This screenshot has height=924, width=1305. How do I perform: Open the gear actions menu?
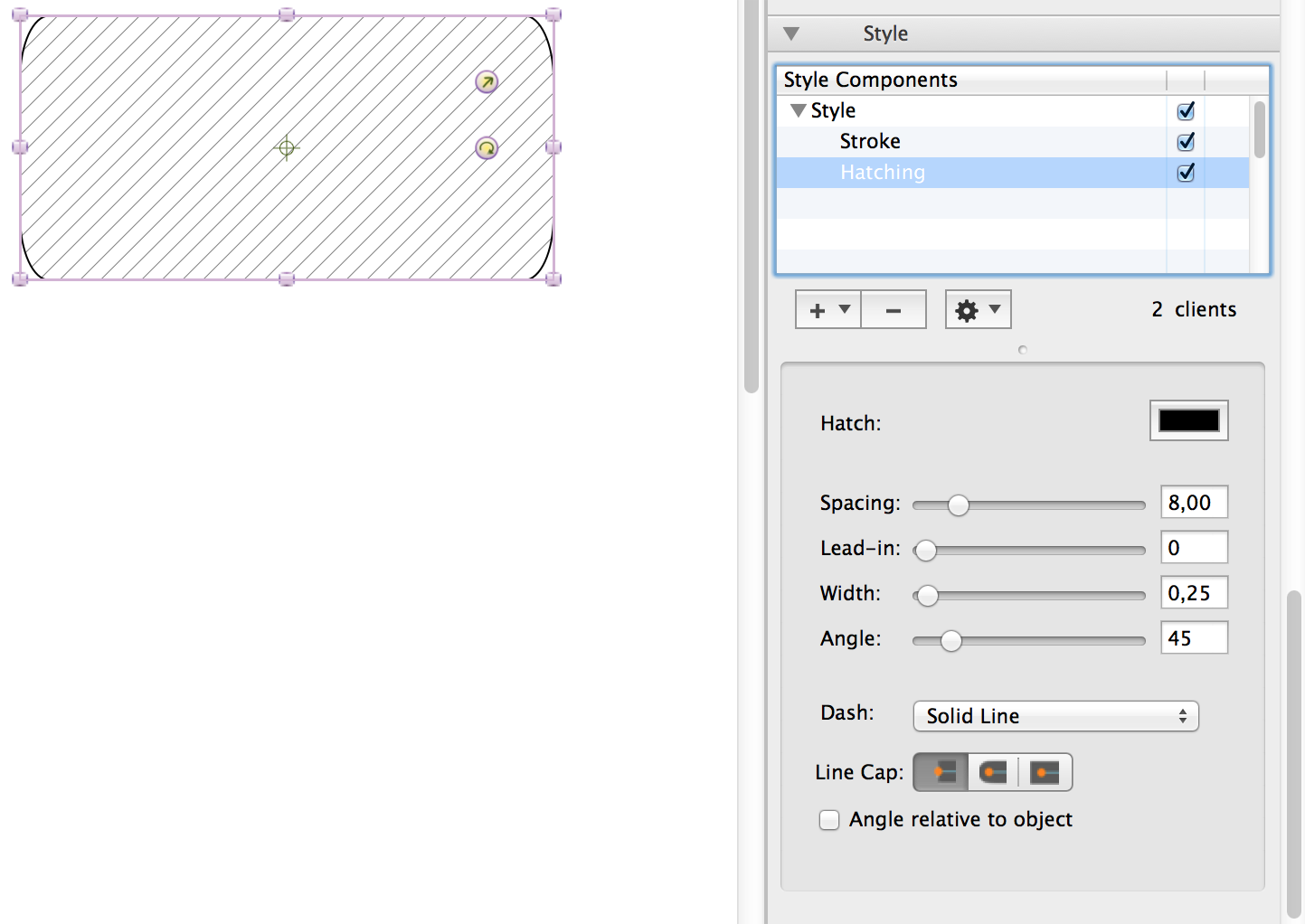[978, 310]
